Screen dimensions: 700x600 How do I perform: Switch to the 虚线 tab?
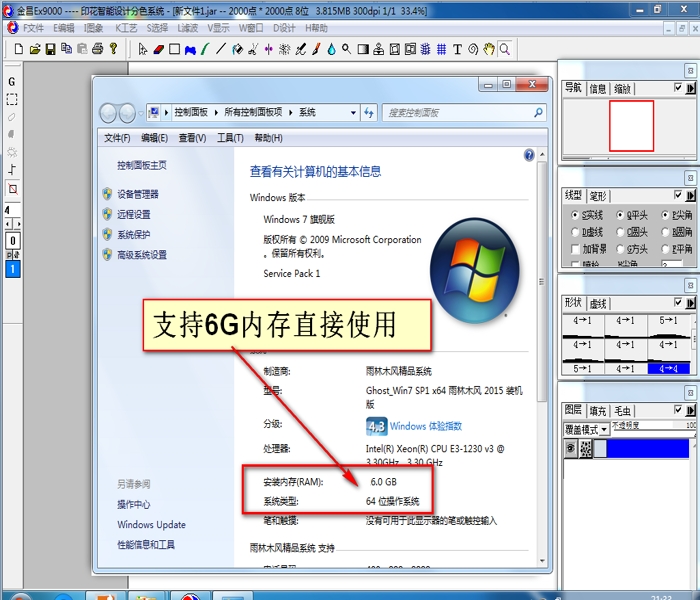(x=598, y=304)
